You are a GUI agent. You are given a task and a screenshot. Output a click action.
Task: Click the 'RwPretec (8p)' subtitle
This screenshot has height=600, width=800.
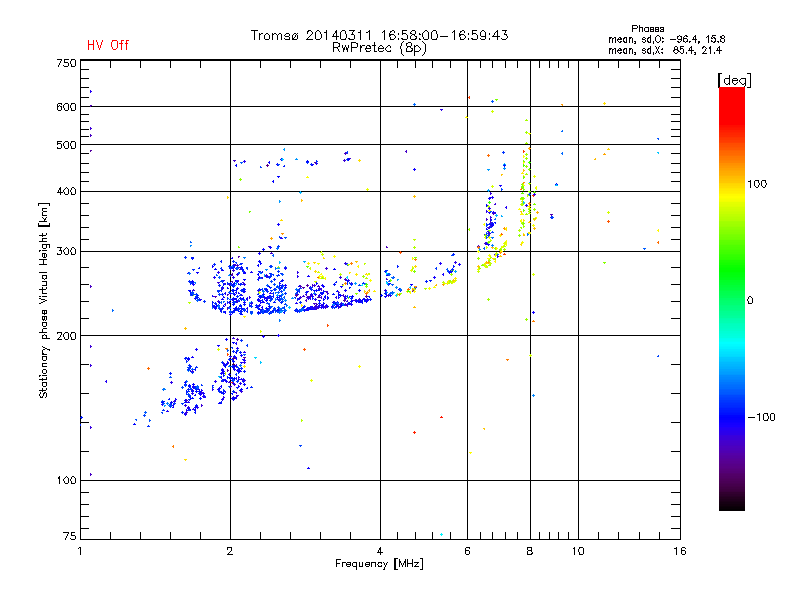[x=379, y=48]
